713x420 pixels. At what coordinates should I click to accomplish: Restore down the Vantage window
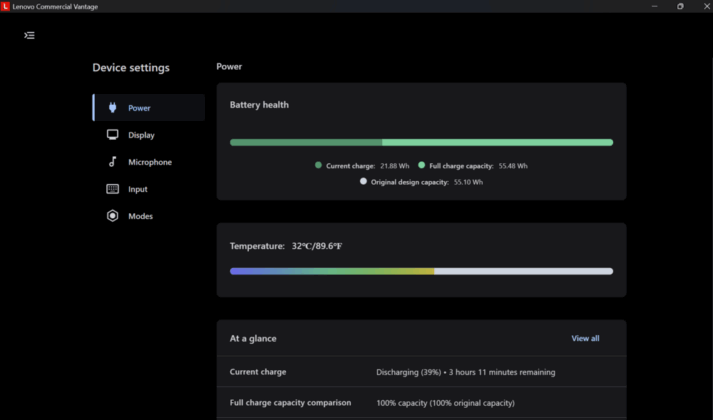[680, 6]
